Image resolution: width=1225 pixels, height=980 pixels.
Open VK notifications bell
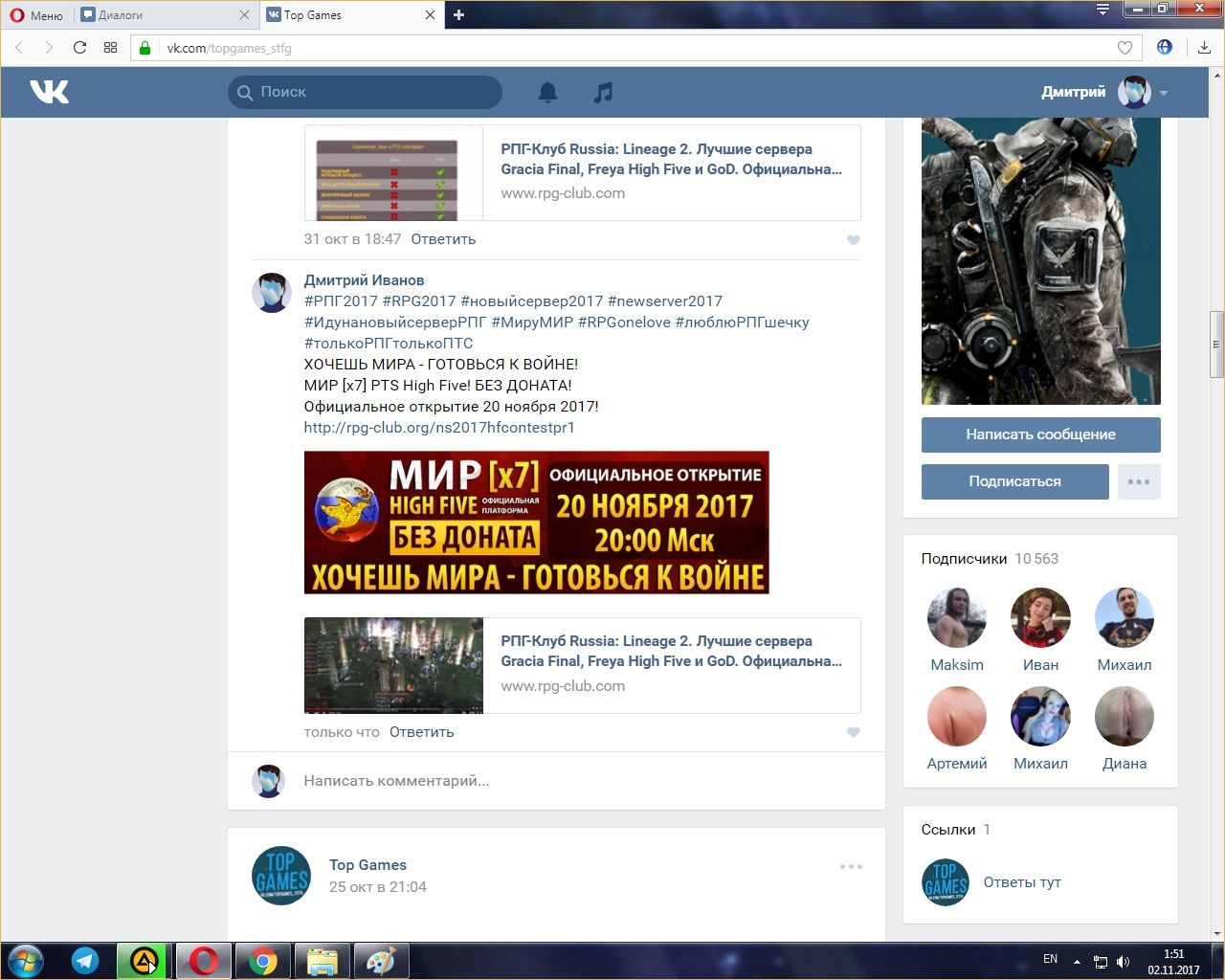547,92
